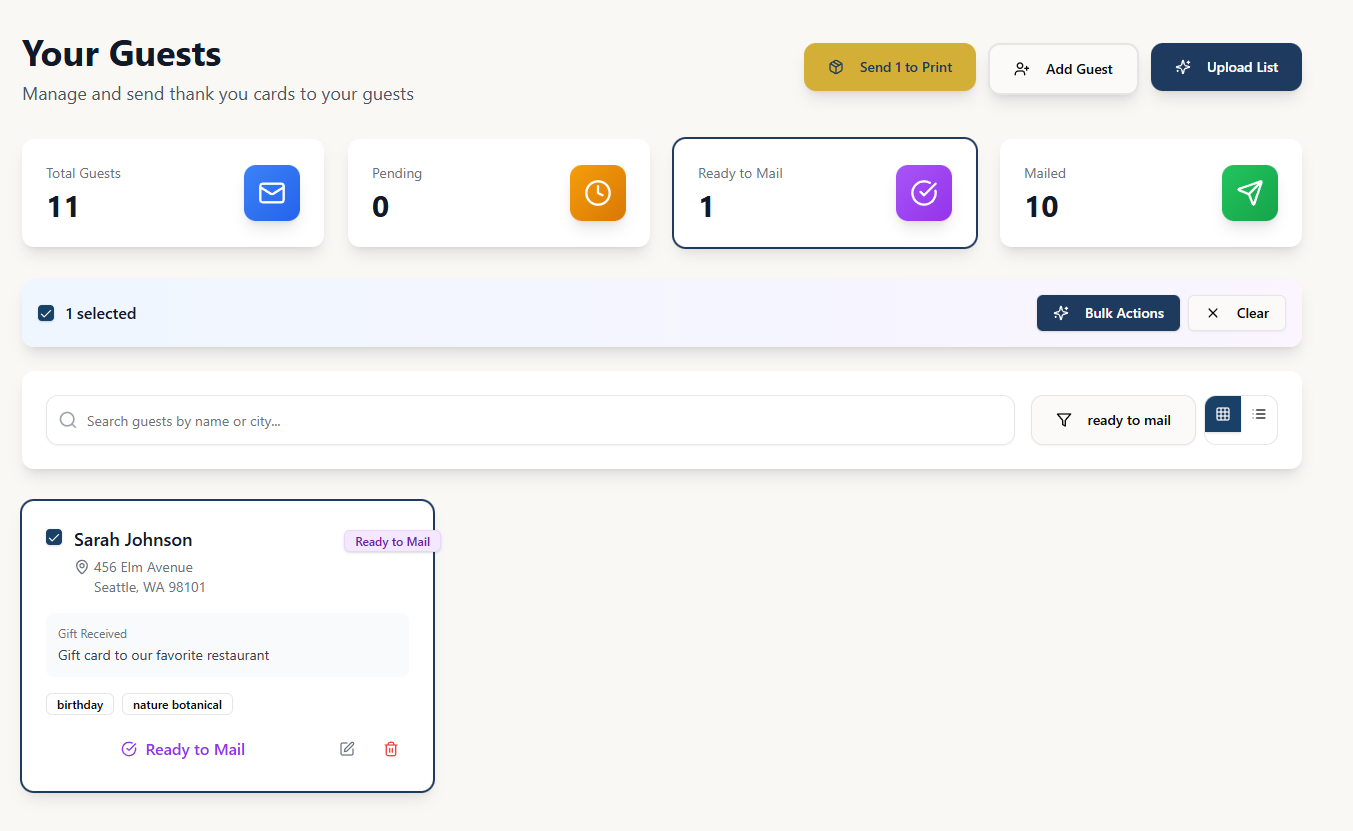Click the search guests input field
The image size is (1353, 831).
(530, 420)
